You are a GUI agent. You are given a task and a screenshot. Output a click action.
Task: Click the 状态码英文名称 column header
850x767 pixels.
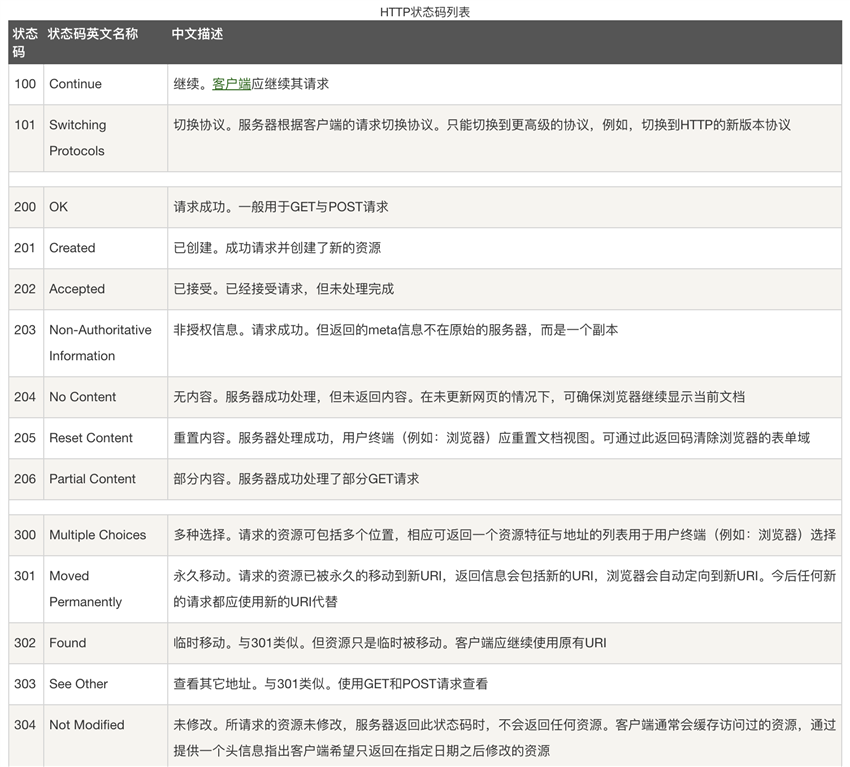(x=93, y=34)
